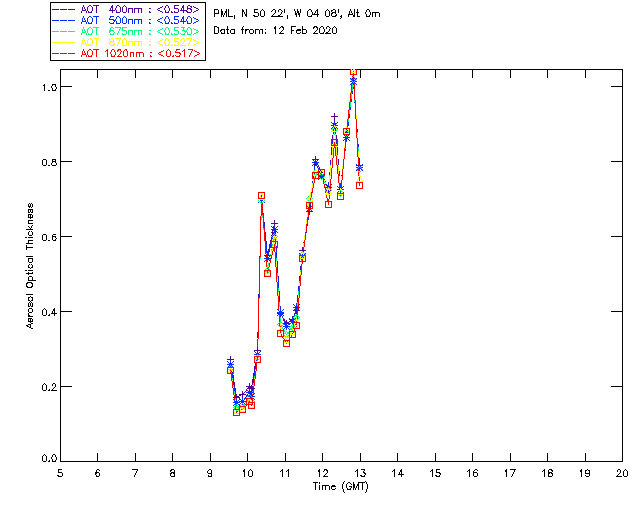
Task: Click the 0.2 tick label on y-axis
Action: pos(49,387)
